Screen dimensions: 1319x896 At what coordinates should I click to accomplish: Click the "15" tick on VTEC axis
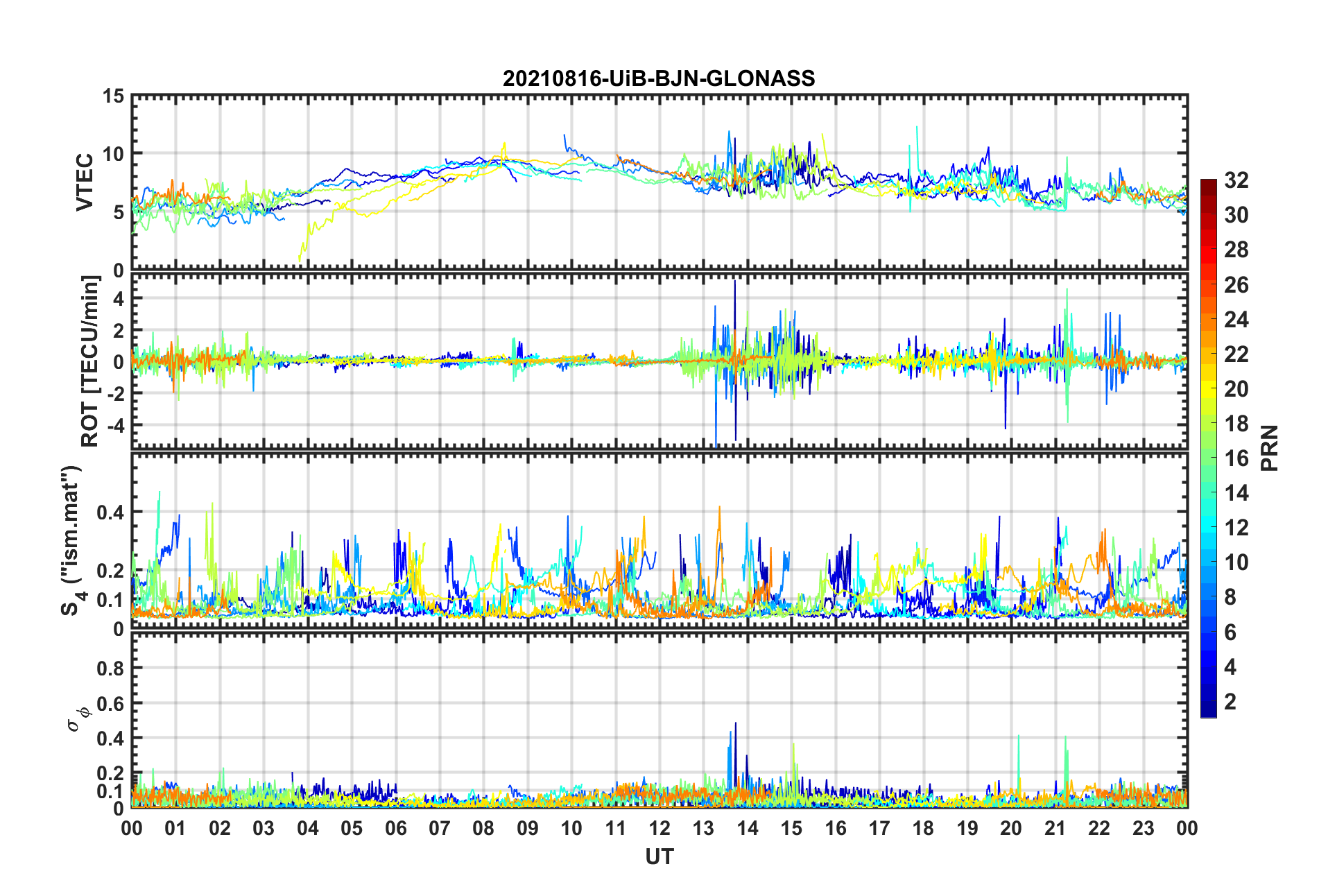click(x=113, y=96)
